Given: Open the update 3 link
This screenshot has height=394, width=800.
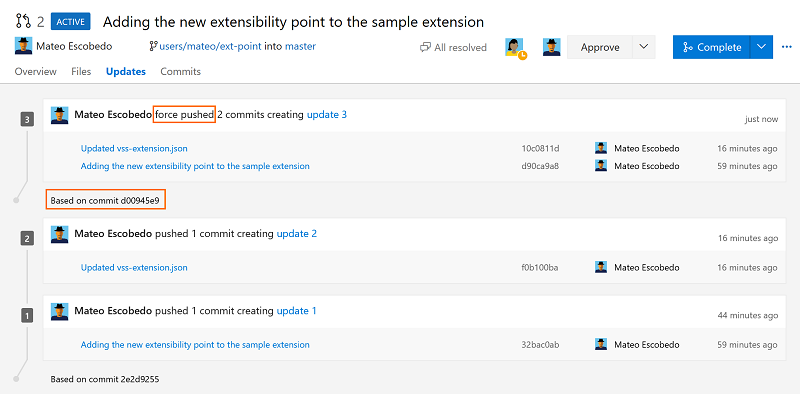Looking at the screenshot, I should point(327,115).
